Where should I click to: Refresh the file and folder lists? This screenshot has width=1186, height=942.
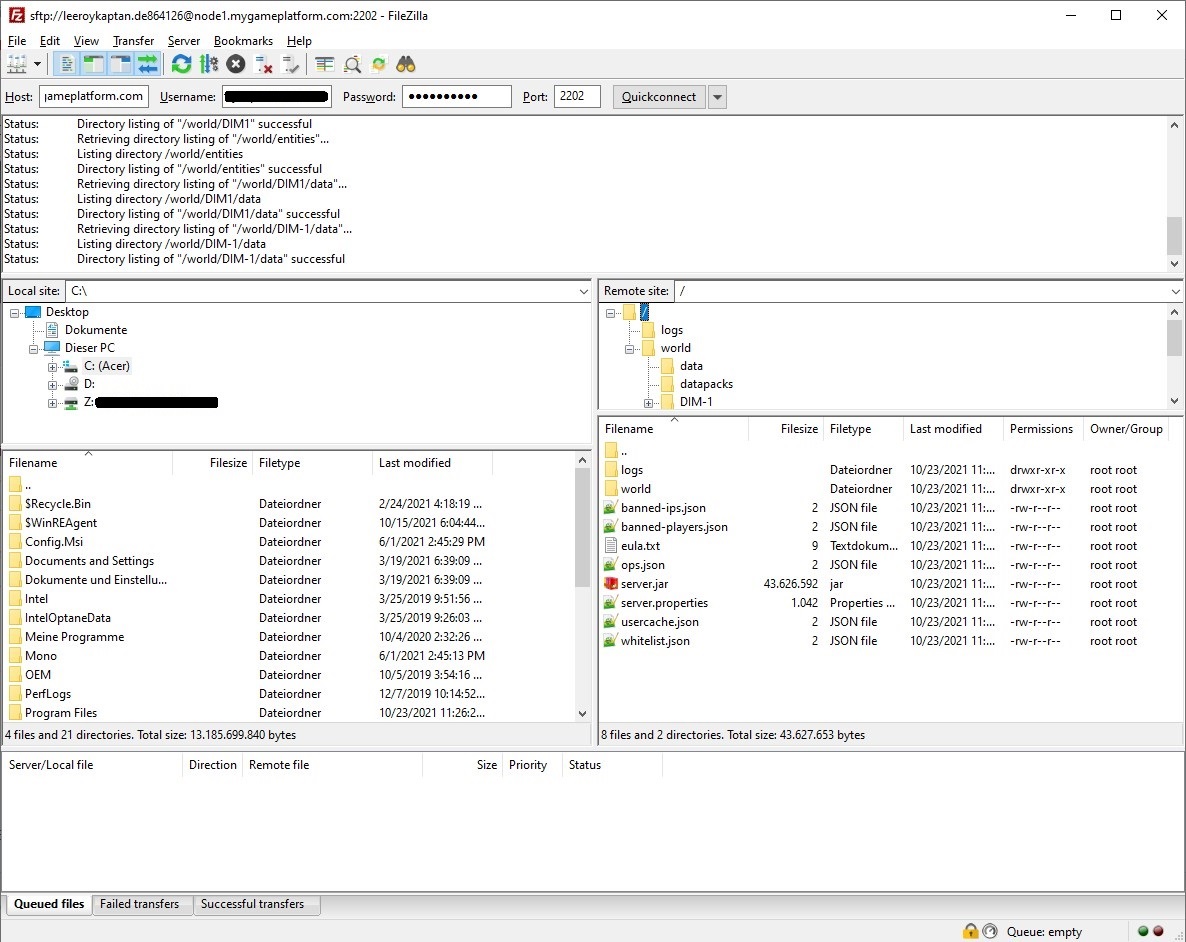point(182,64)
